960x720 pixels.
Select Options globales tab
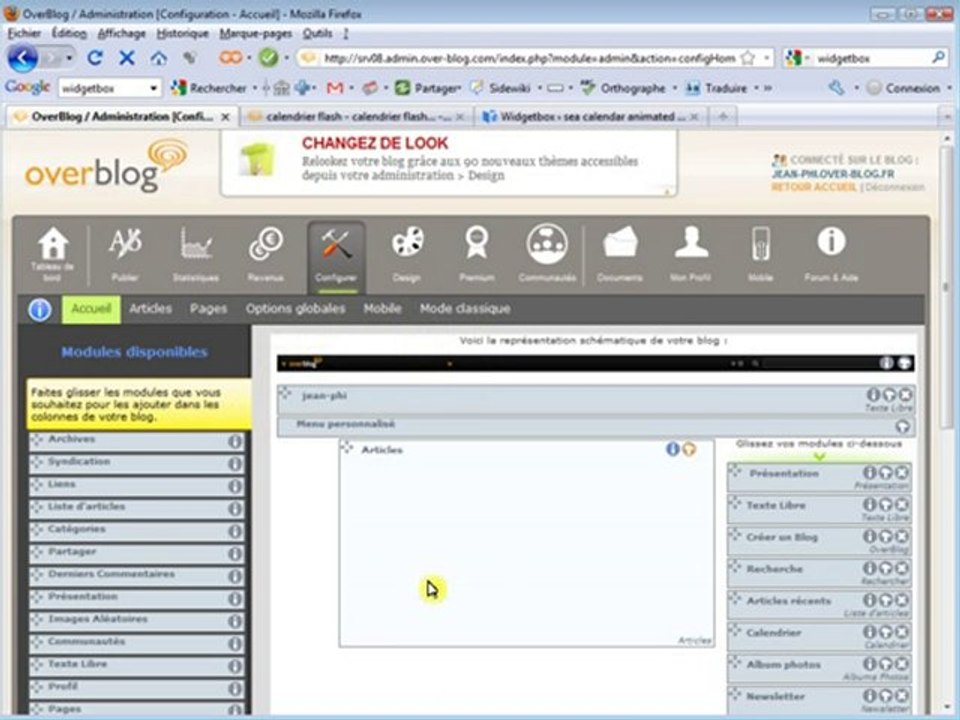coord(295,309)
